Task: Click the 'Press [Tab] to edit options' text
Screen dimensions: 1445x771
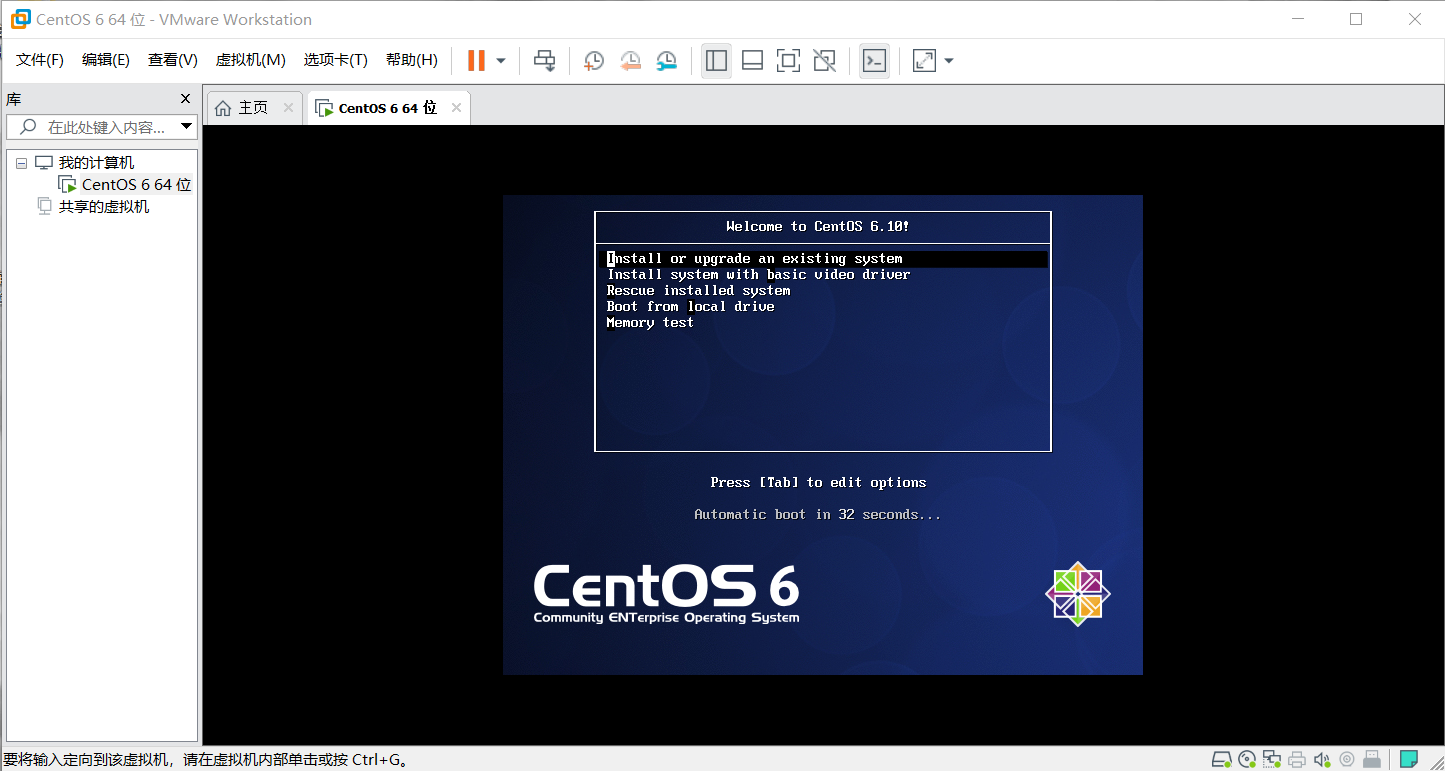Action: [818, 483]
